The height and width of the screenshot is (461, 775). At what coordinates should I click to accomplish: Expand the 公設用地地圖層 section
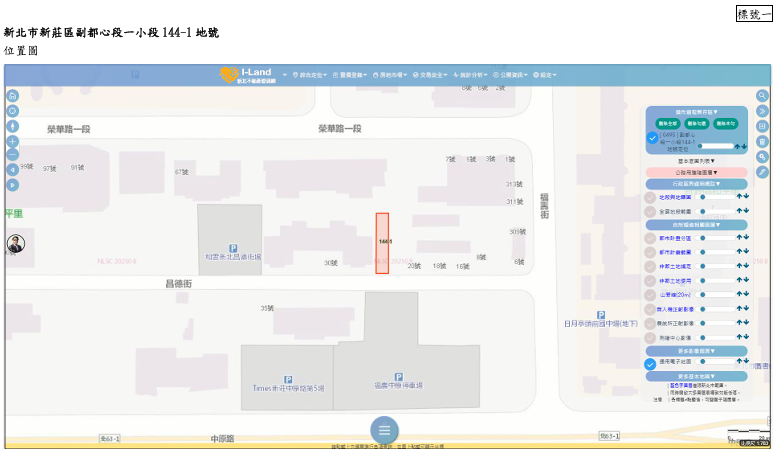[696, 172]
